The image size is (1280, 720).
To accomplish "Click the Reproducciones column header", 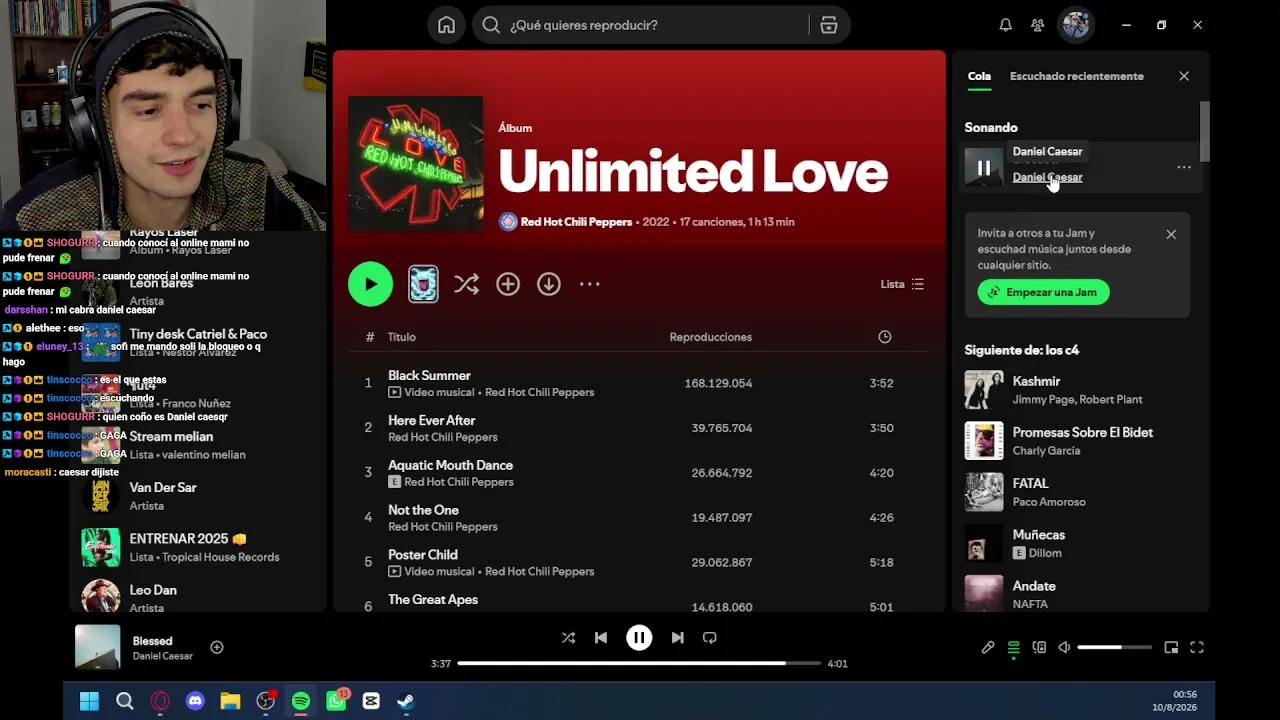I will click(x=710, y=337).
